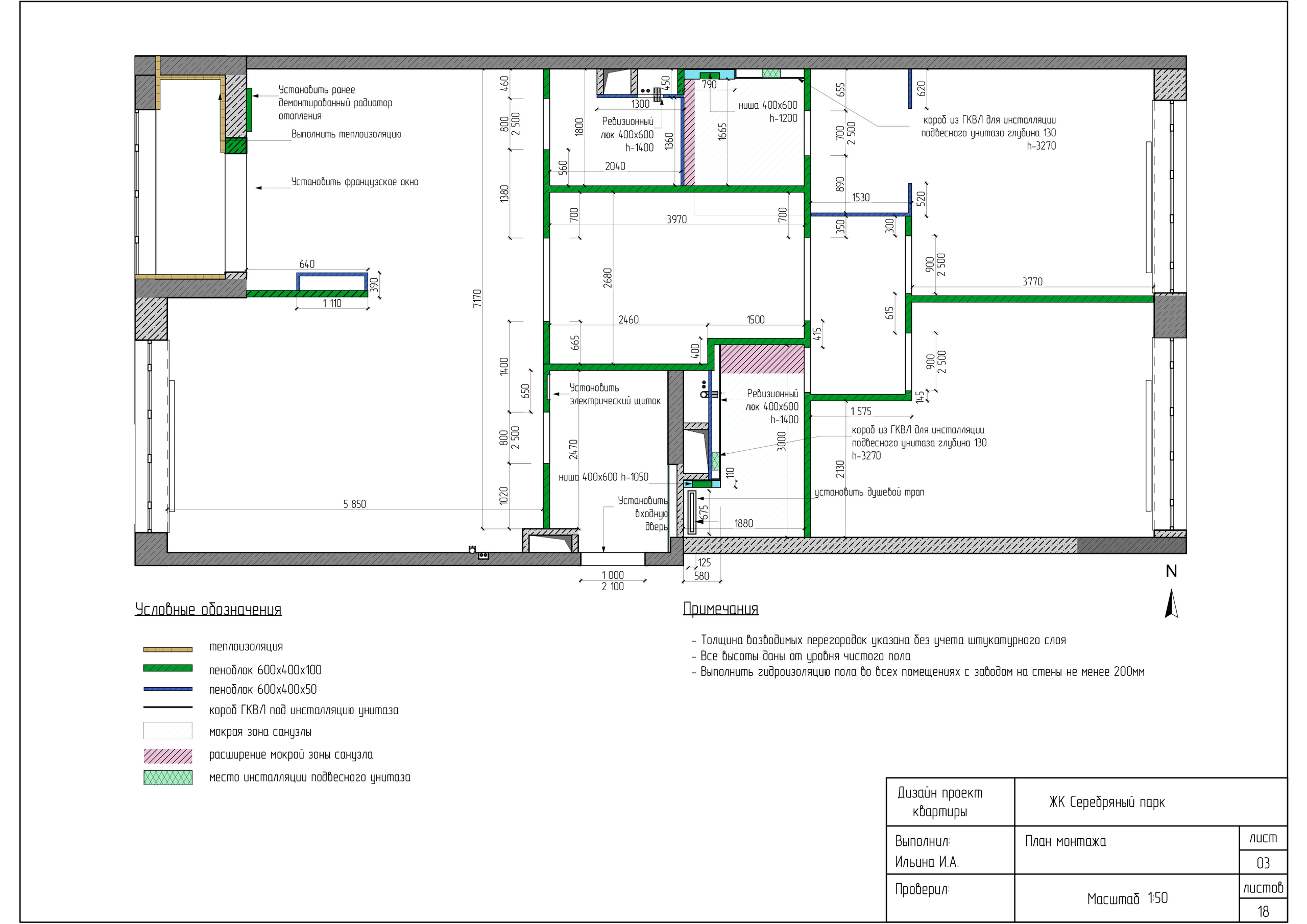Click the Условные обозначения heading
Viewport: 1307px width, 924px height.
coord(208,609)
